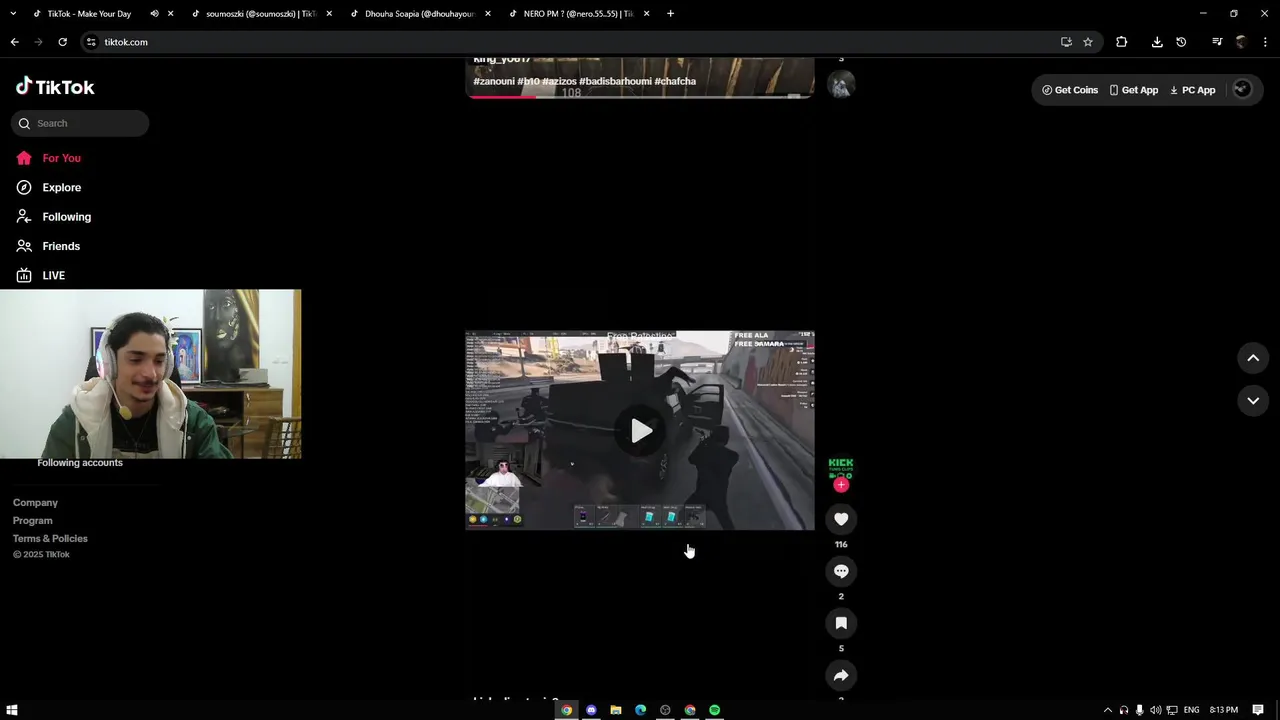Open the Chrome three-dot menu
This screenshot has height=720, width=1280.
tap(1265, 42)
